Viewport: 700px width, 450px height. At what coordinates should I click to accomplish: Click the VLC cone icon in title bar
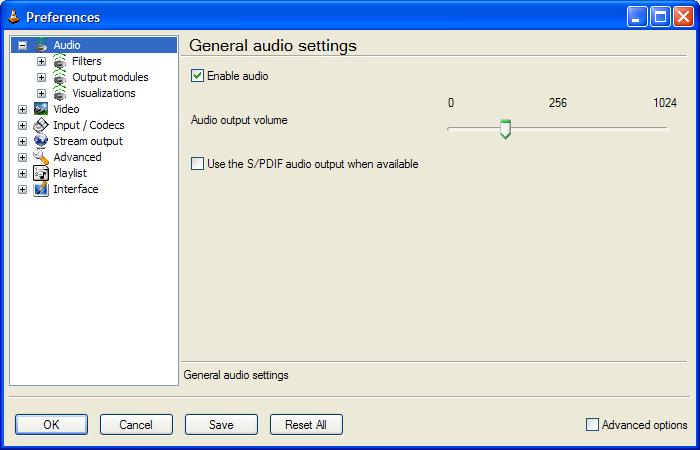coord(14,17)
